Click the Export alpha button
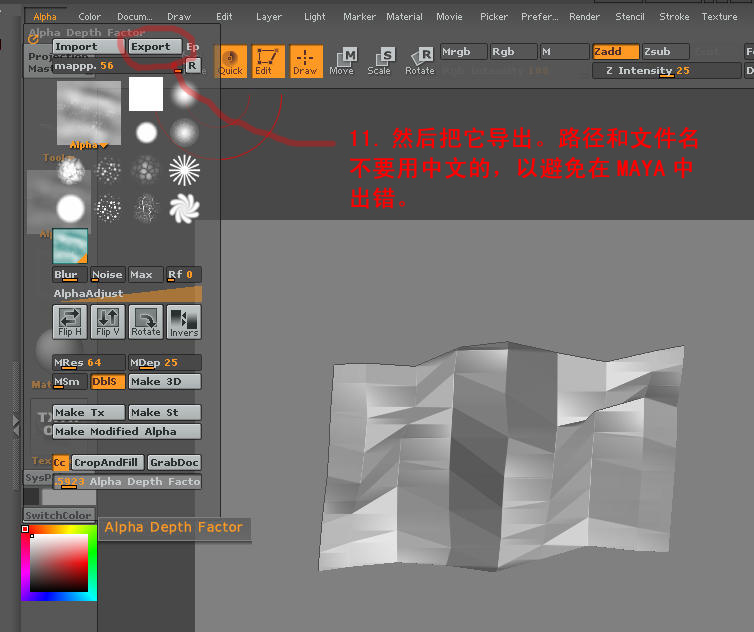 (155, 47)
